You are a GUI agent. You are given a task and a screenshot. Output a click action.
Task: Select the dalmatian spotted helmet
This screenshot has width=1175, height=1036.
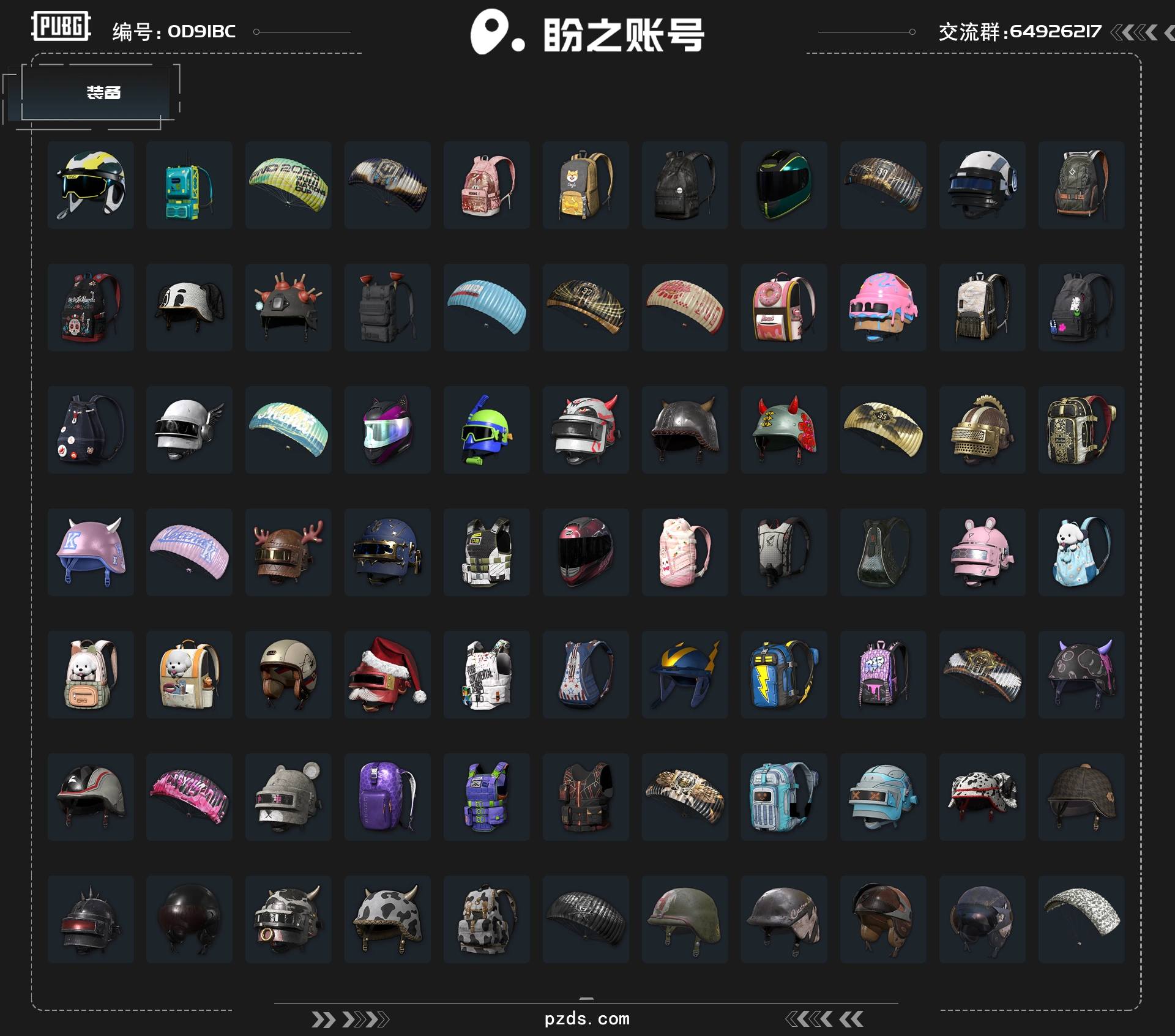[x=982, y=797]
